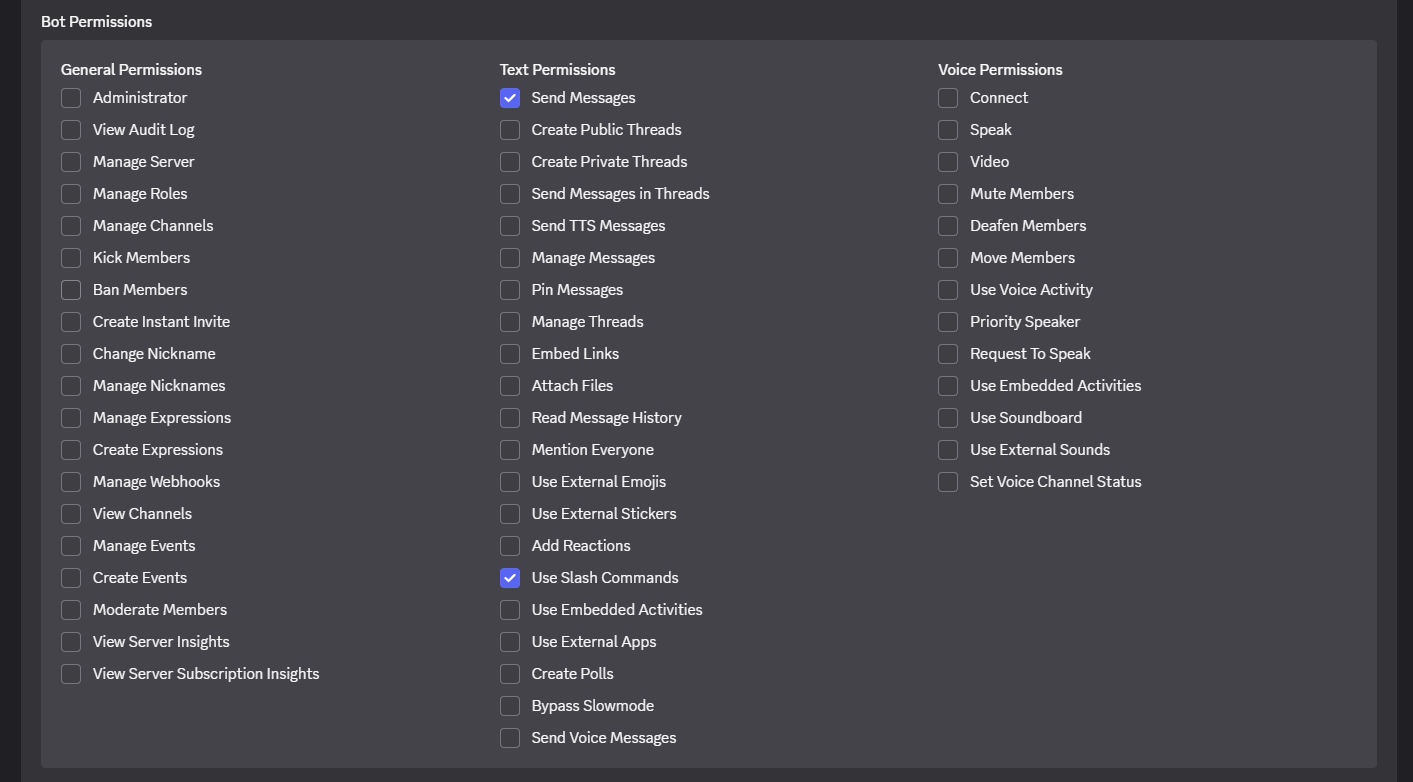Screen dimensions: 1413x782
Task: Disable the Send Messages permission
Action: pos(509,97)
